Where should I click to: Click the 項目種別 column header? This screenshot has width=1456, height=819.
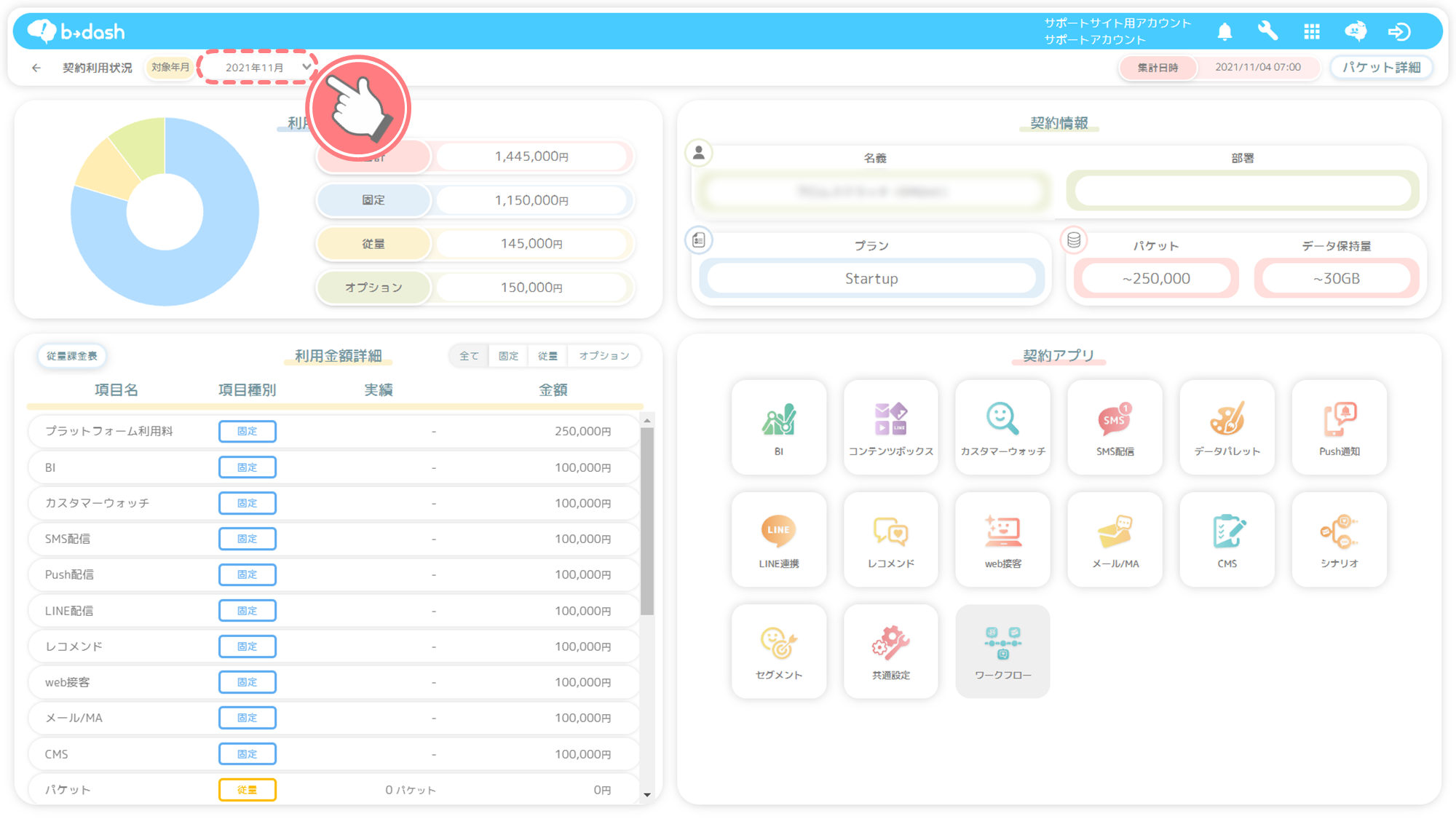[x=247, y=389]
